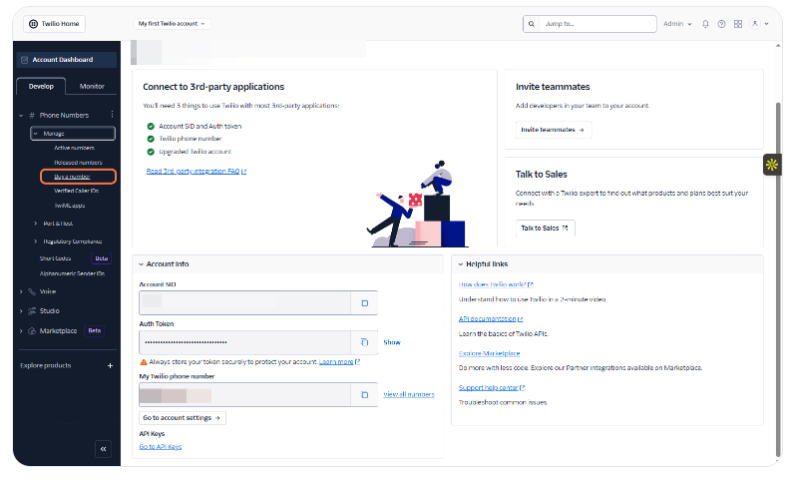Copy the Auth Token value
Viewport: 792px width, 487px height.
click(365, 343)
